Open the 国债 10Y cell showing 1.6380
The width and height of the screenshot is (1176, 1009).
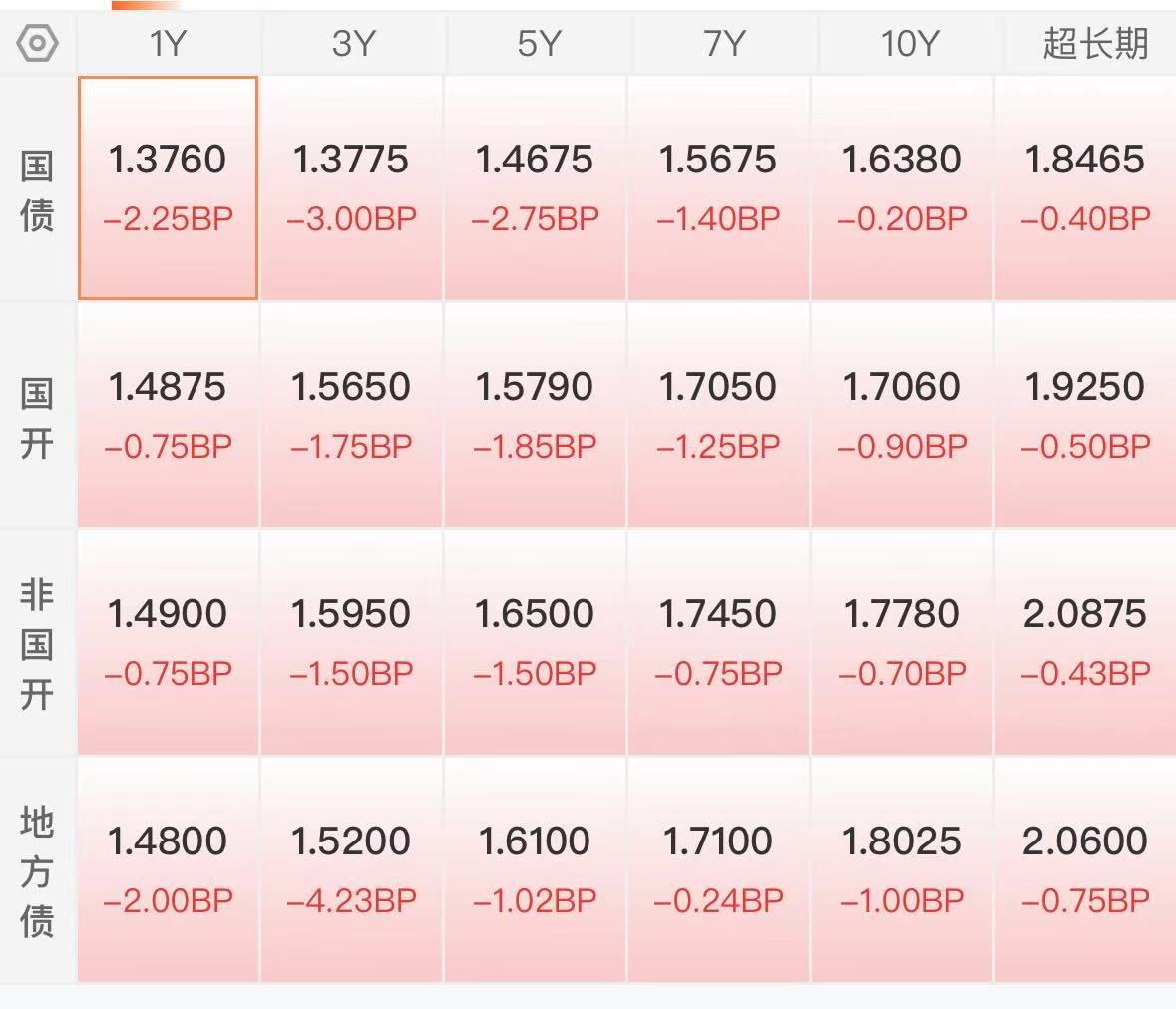pyautogui.click(x=902, y=187)
